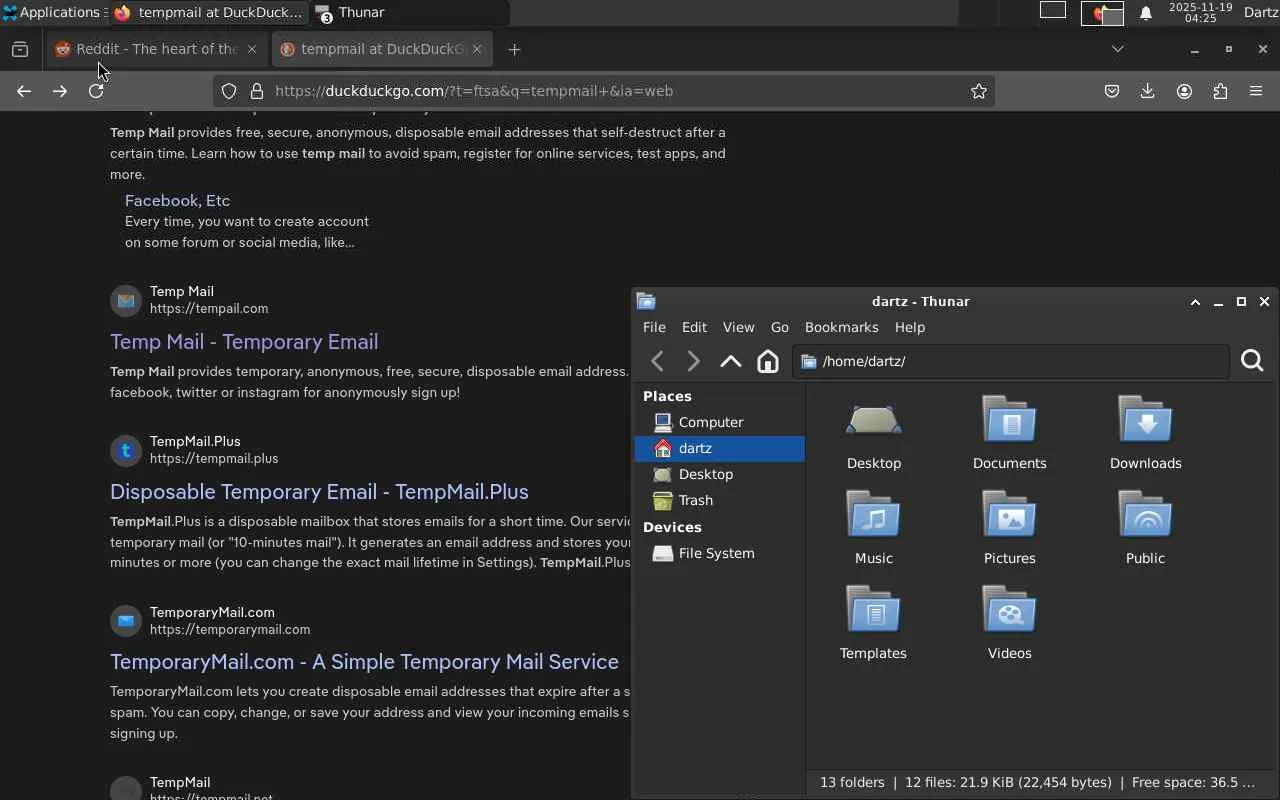1280x800 pixels.
Task: Open Temp Mail - Temporary Email result
Action: [244, 342]
